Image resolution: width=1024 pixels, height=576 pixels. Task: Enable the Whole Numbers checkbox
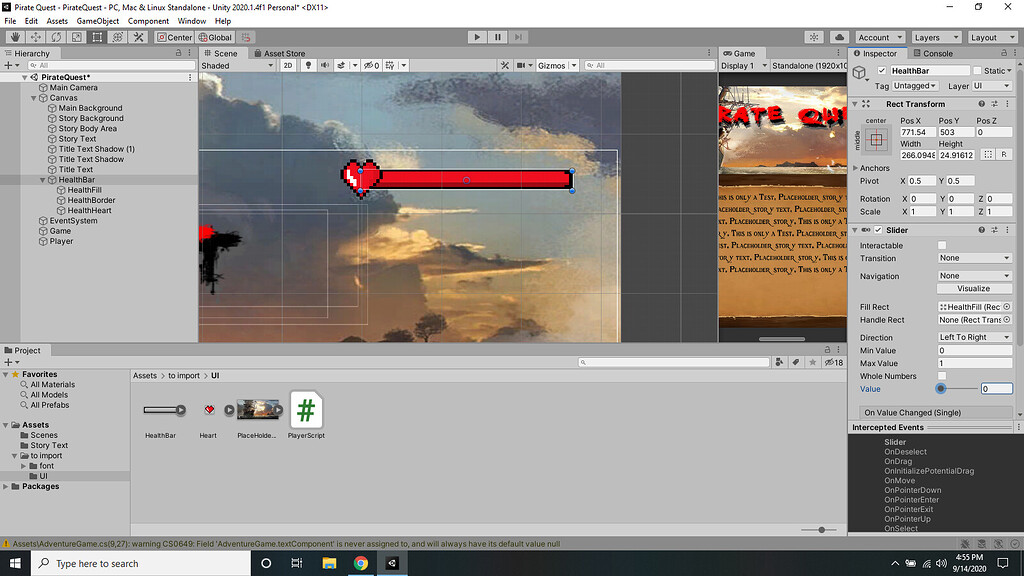pos(941,375)
